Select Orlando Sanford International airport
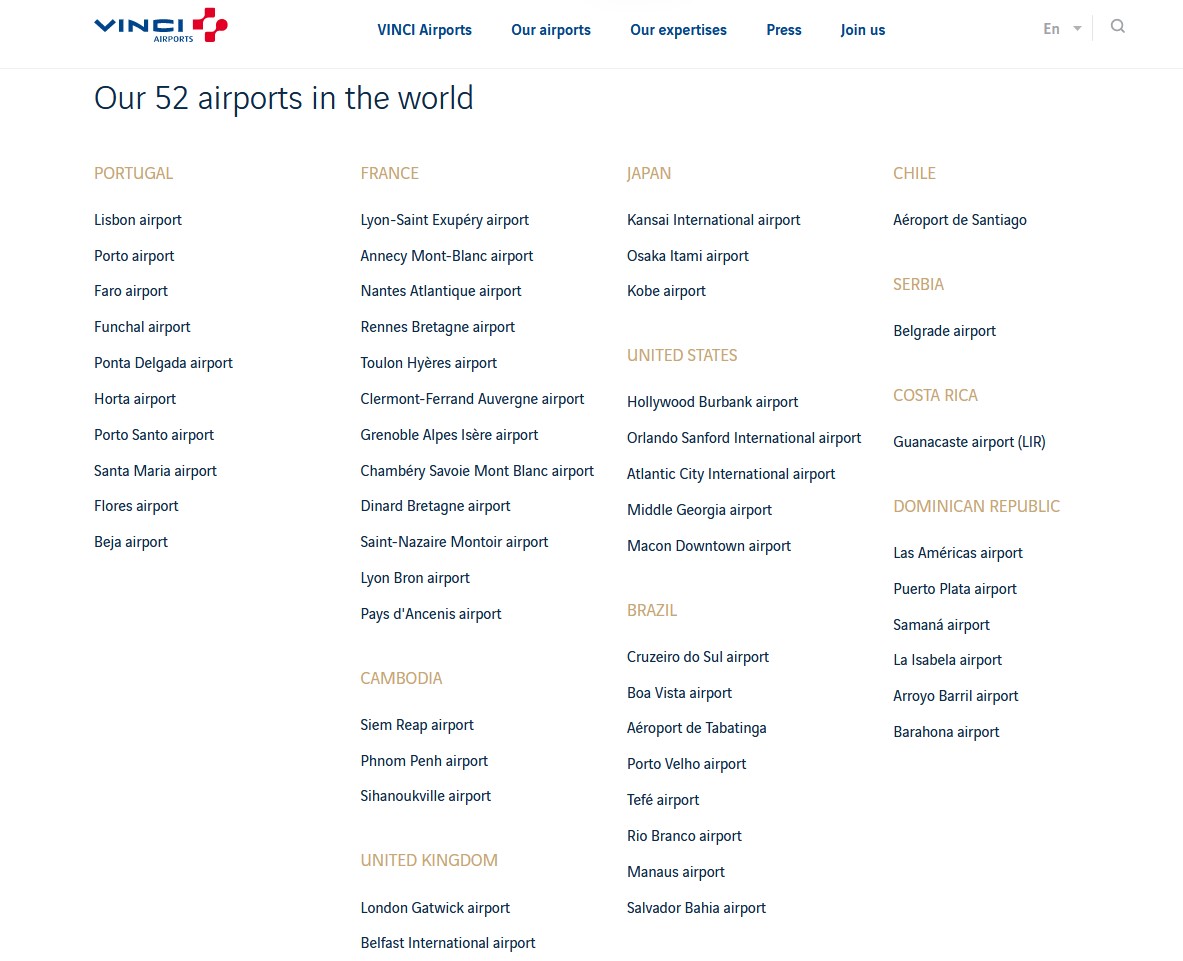The width and height of the screenshot is (1183, 961). (744, 438)
